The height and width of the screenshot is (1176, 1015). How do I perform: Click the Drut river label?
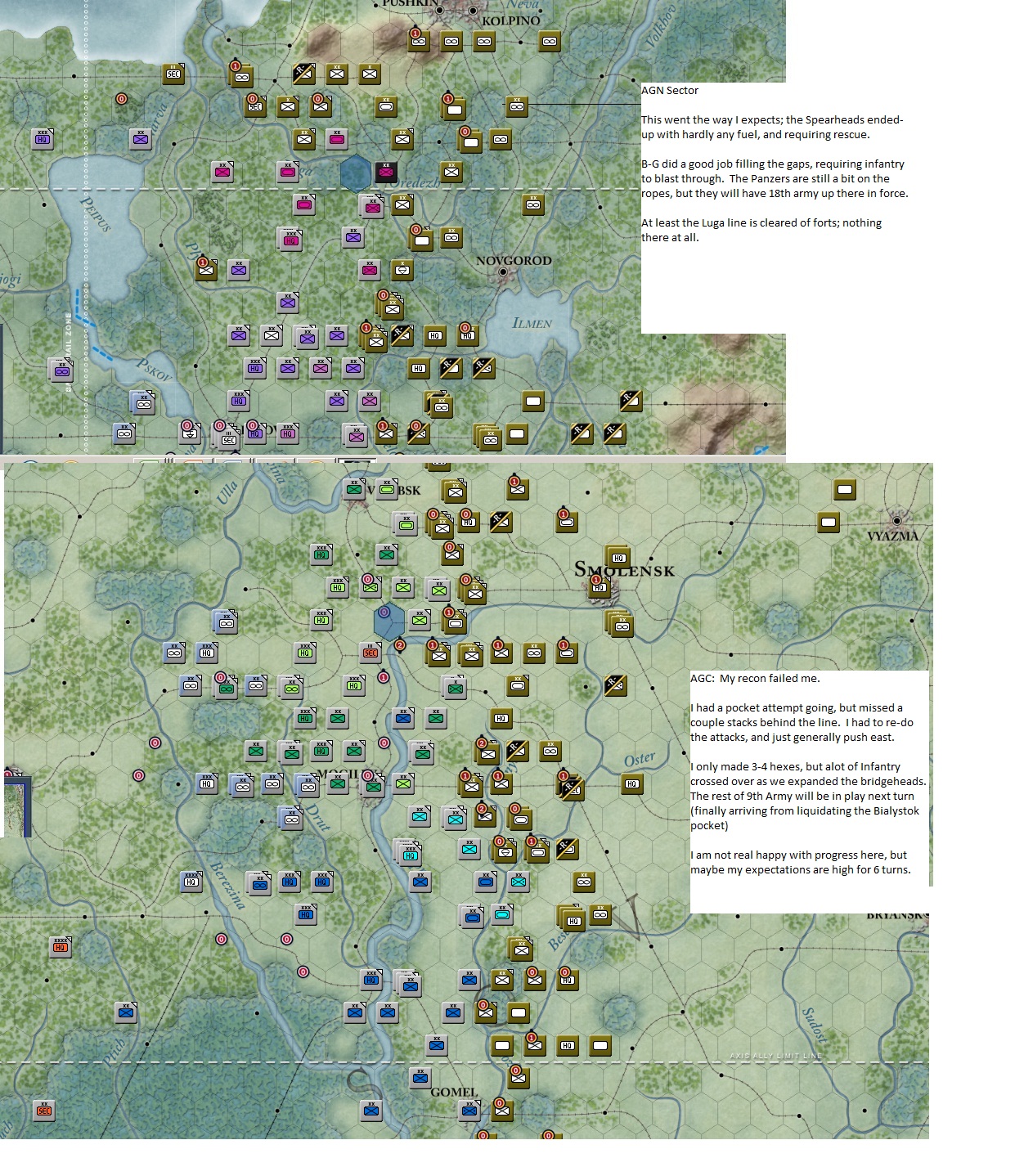318,816
